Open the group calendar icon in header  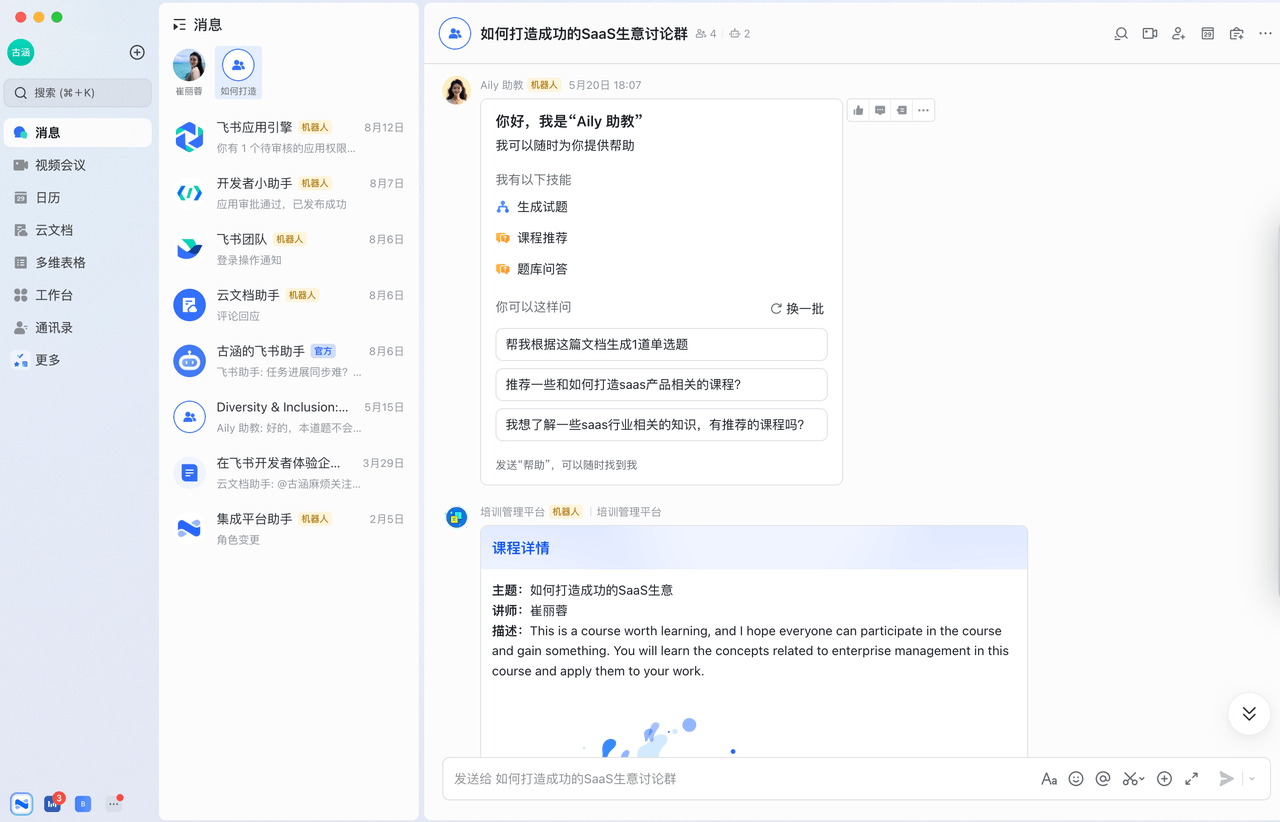click(x=1208, y=33)
